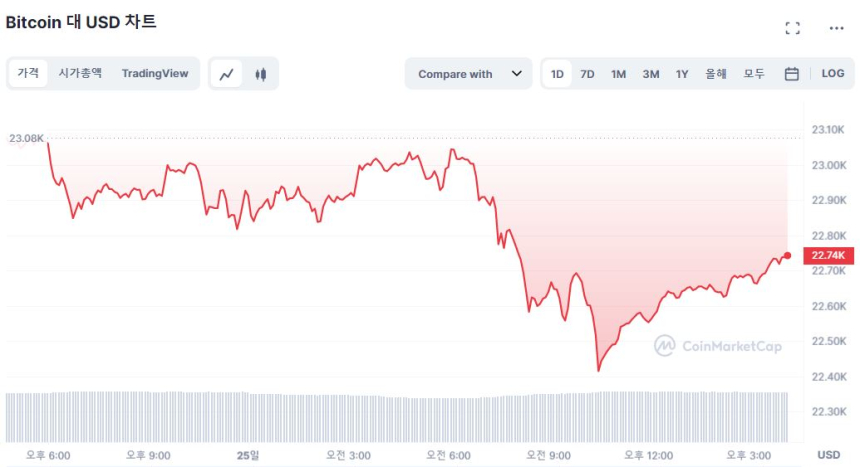Open the calendar date range picker
This screenshot has height=467, width=860.
[791, 74]
